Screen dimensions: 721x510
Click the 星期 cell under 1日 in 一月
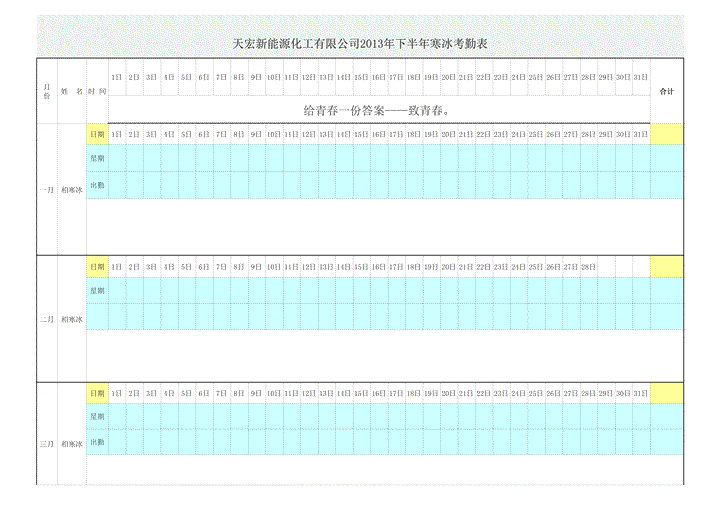[x=117, y=158]
